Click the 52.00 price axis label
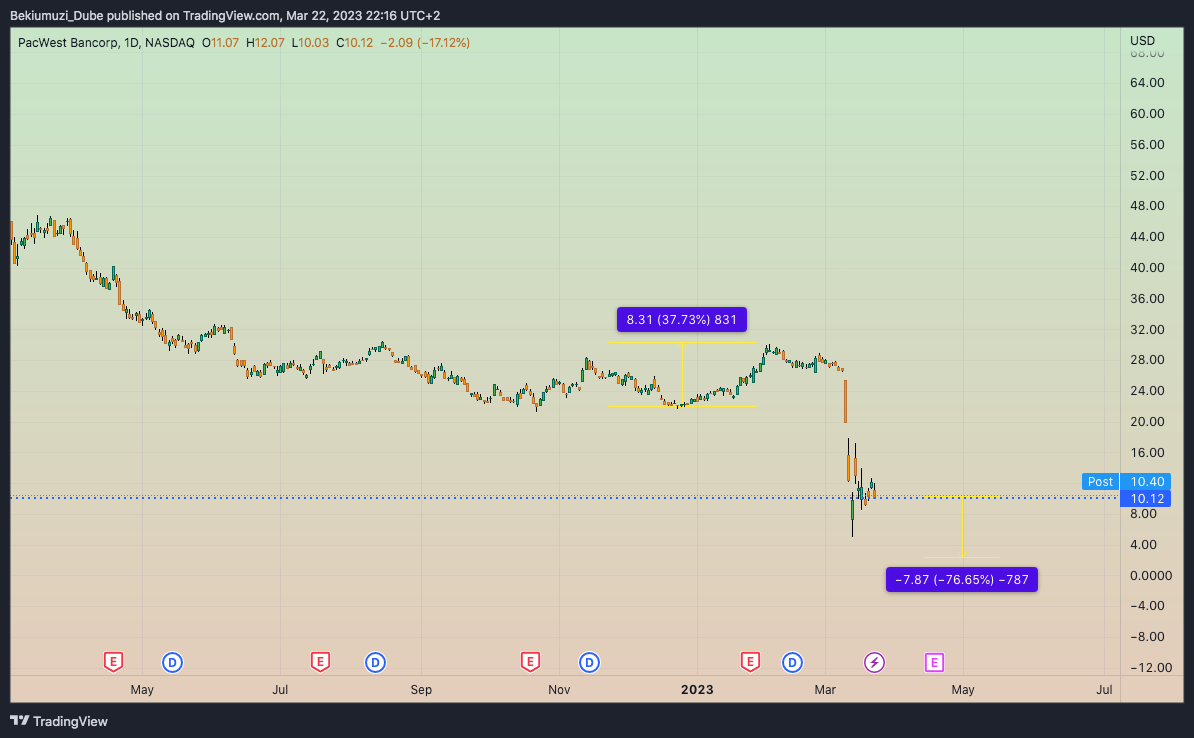 [x=1147, y=175]
